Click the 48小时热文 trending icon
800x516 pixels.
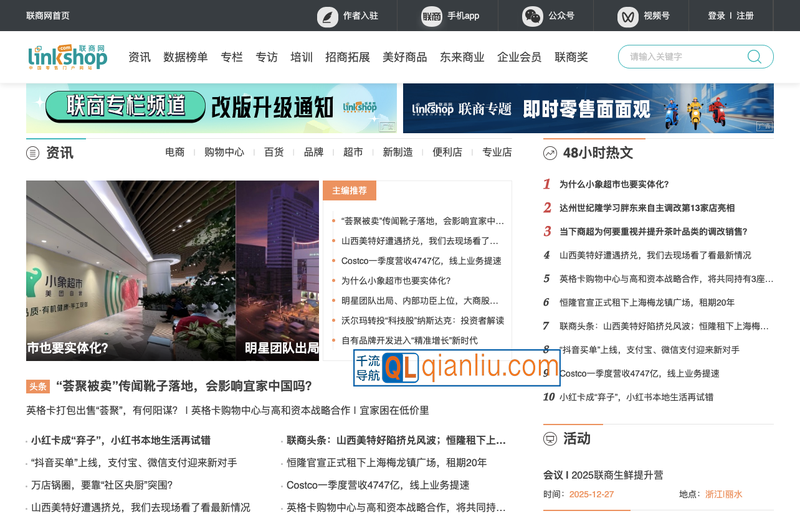549,153
